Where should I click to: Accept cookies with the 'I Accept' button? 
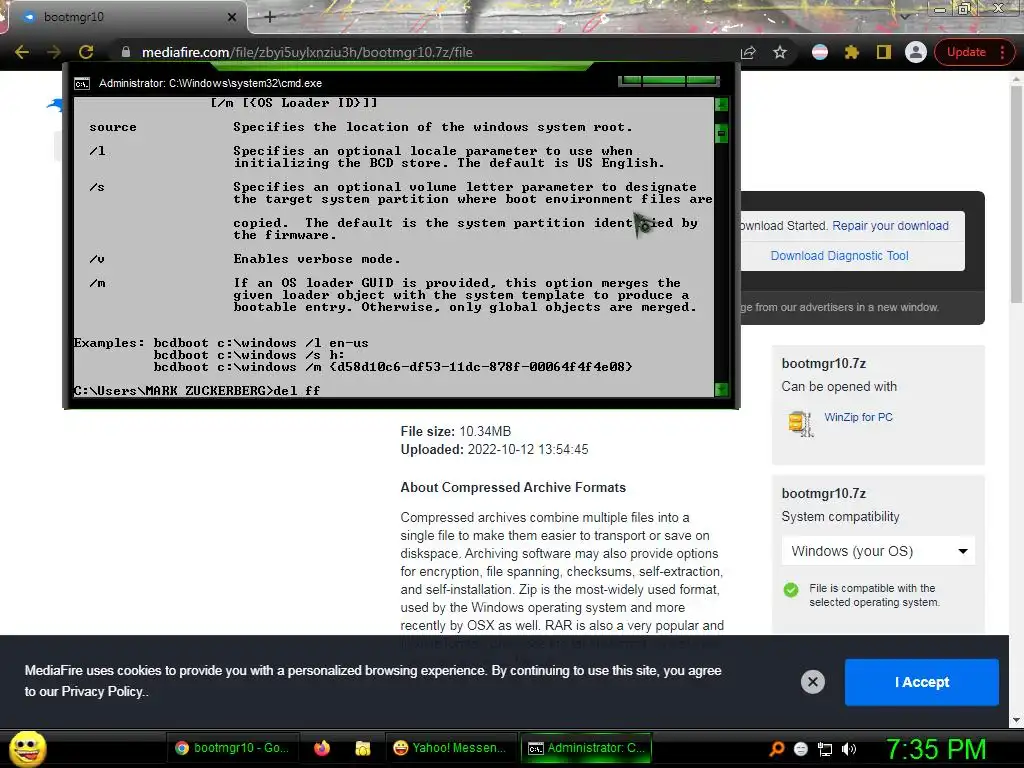(x=921, y=682)
